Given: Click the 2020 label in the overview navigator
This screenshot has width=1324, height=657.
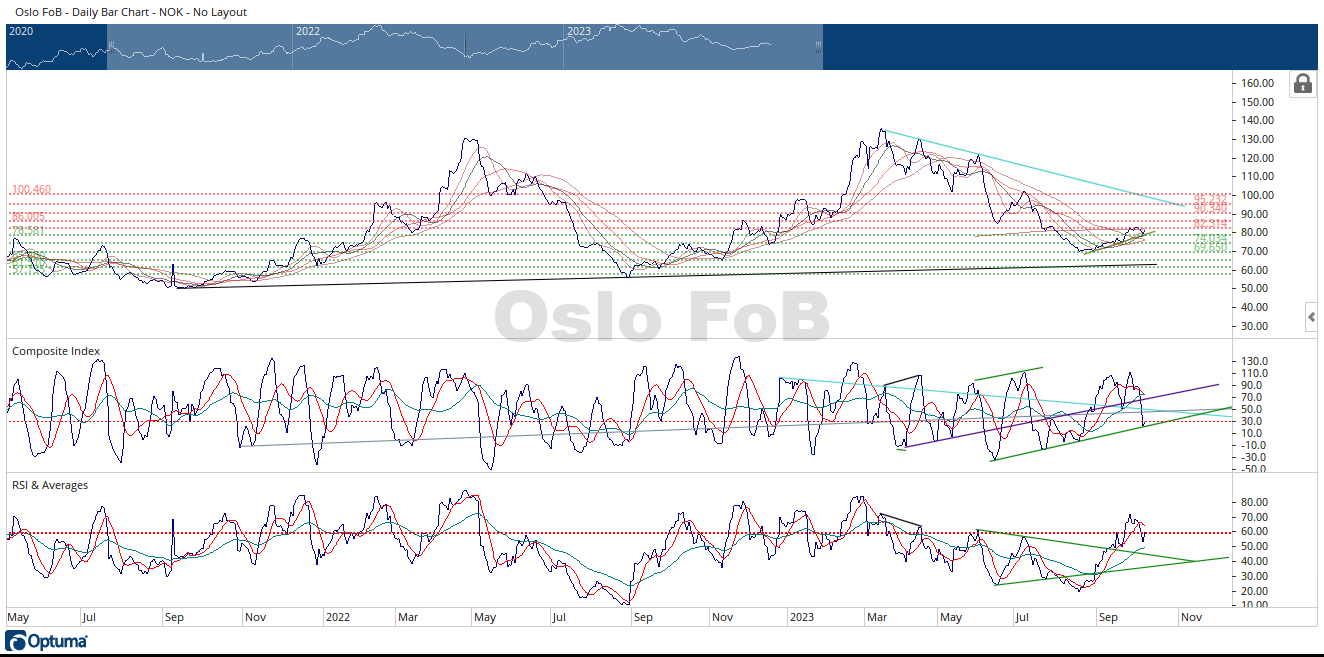Looking at the screenshot, I should click(21, 31).
